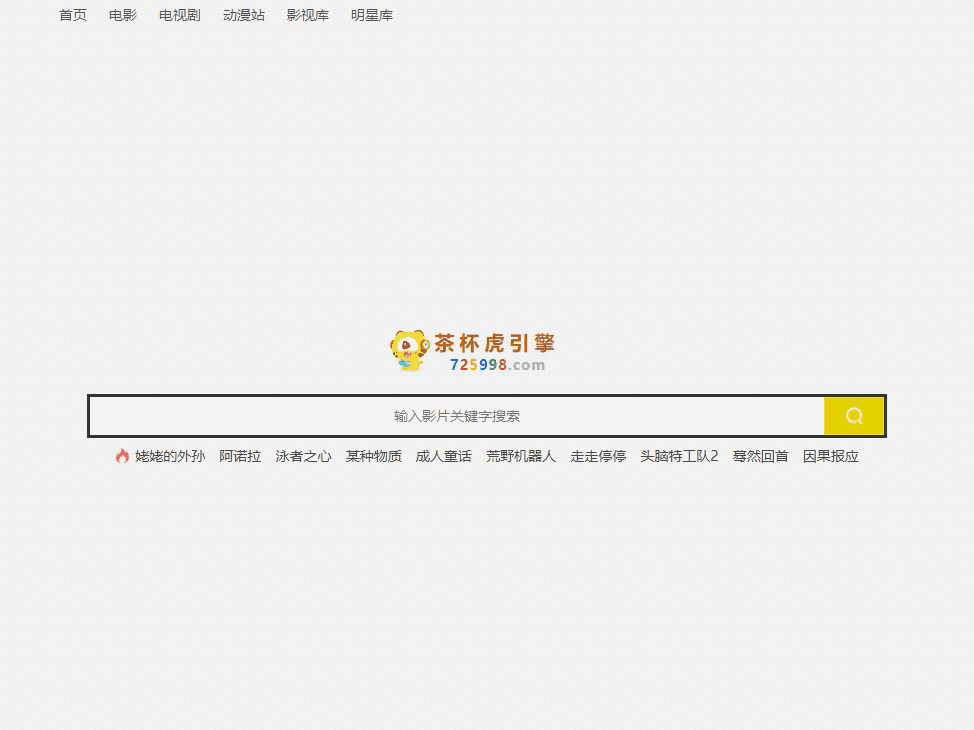Click the yellow magnifier search button
Screen dimensions: 974x730
coord(854,416)
